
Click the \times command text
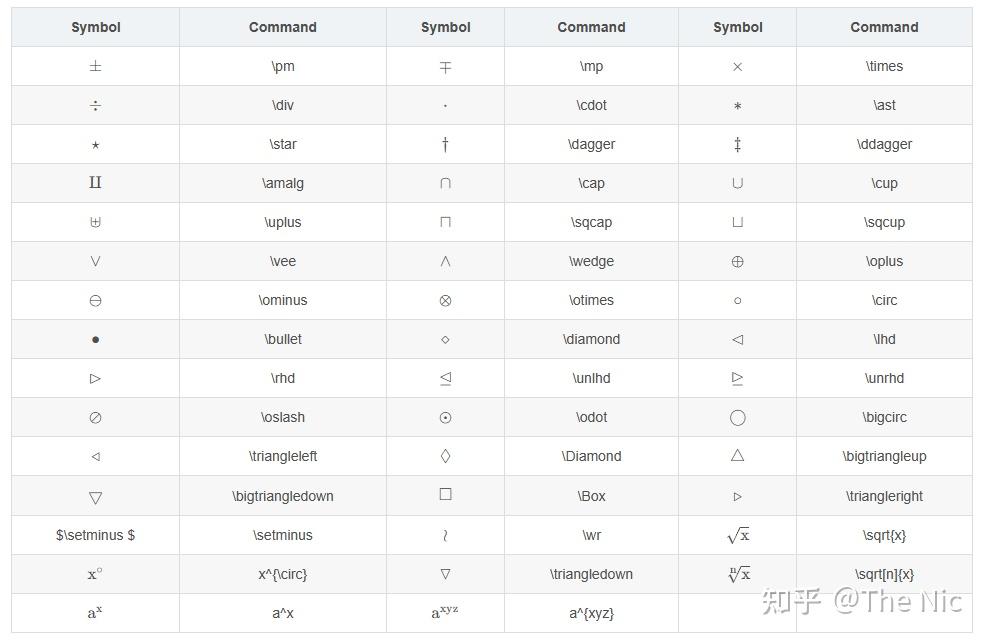pyautogui.click(x=884, y=66)
